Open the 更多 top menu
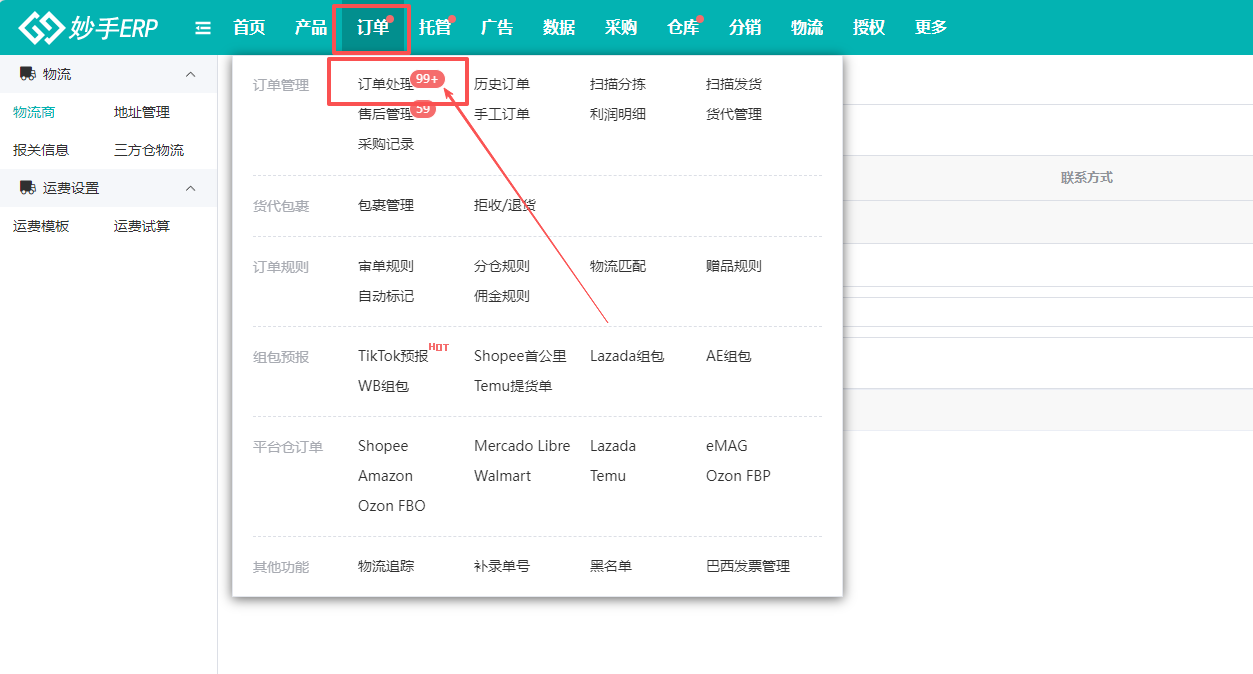The width and height of the screenshot is (1253, 674). tap(930, 28)
